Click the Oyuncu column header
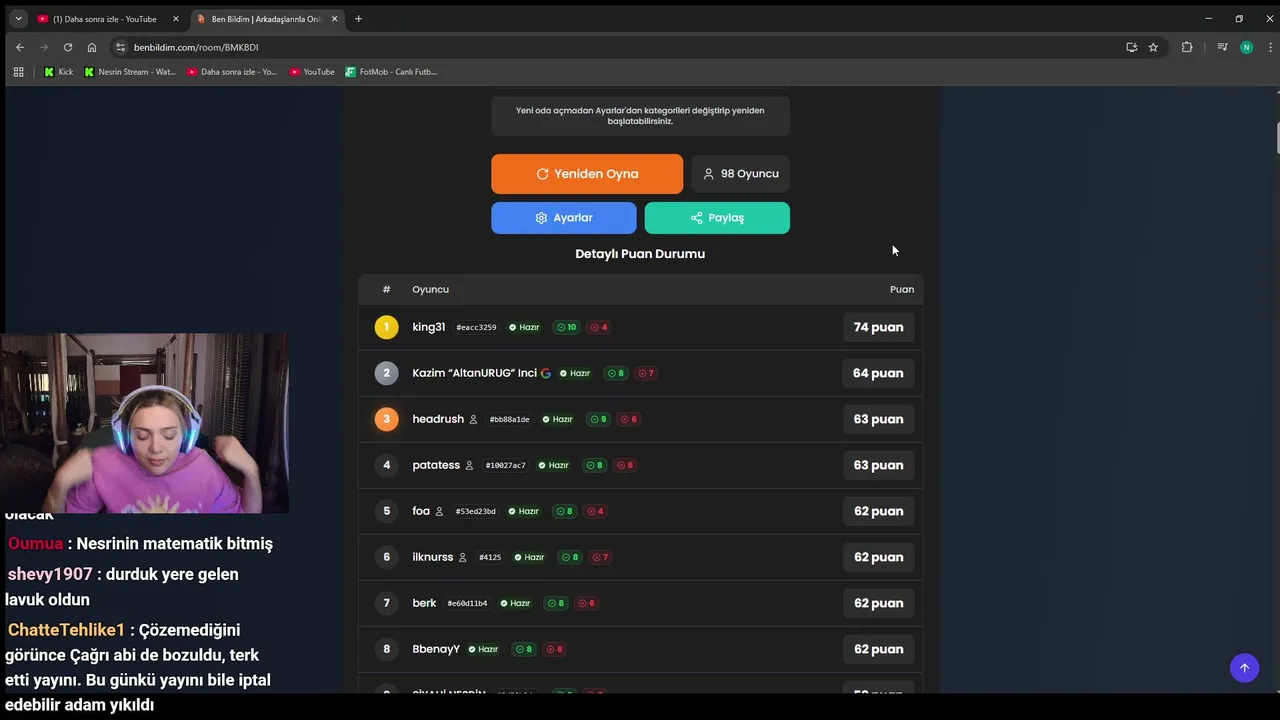 click(430, 289)
